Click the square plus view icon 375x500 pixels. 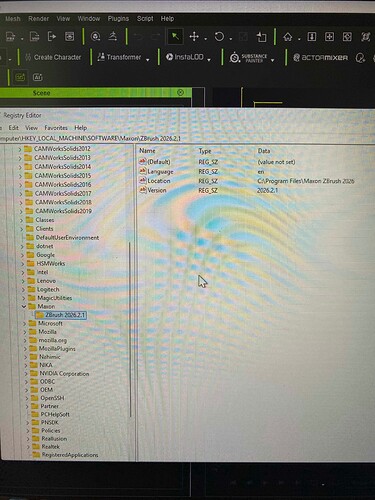click(329, 37)
